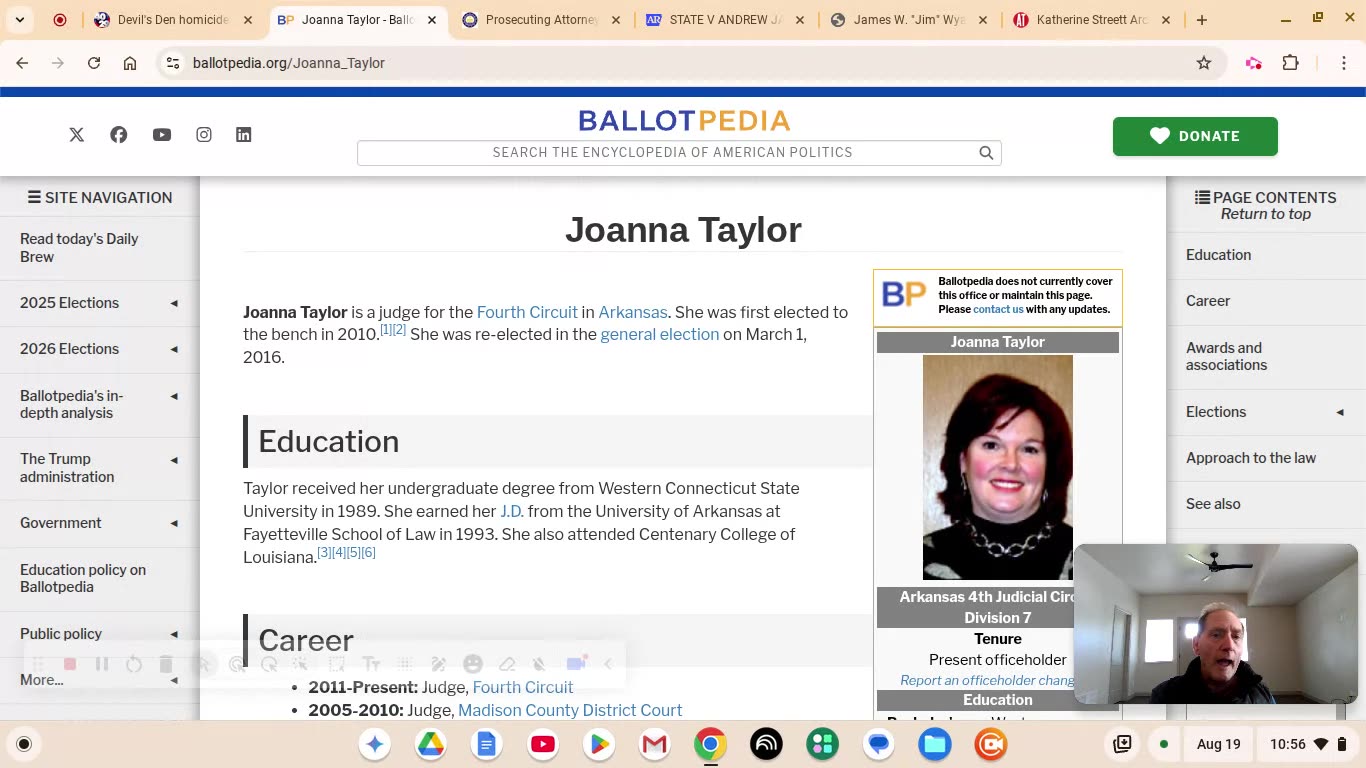The height and width of the screenshot is (768, 1366).
Task: Open Ballotpedia's X social media icon
Action: pyautogui.click(x=77, y=135)
